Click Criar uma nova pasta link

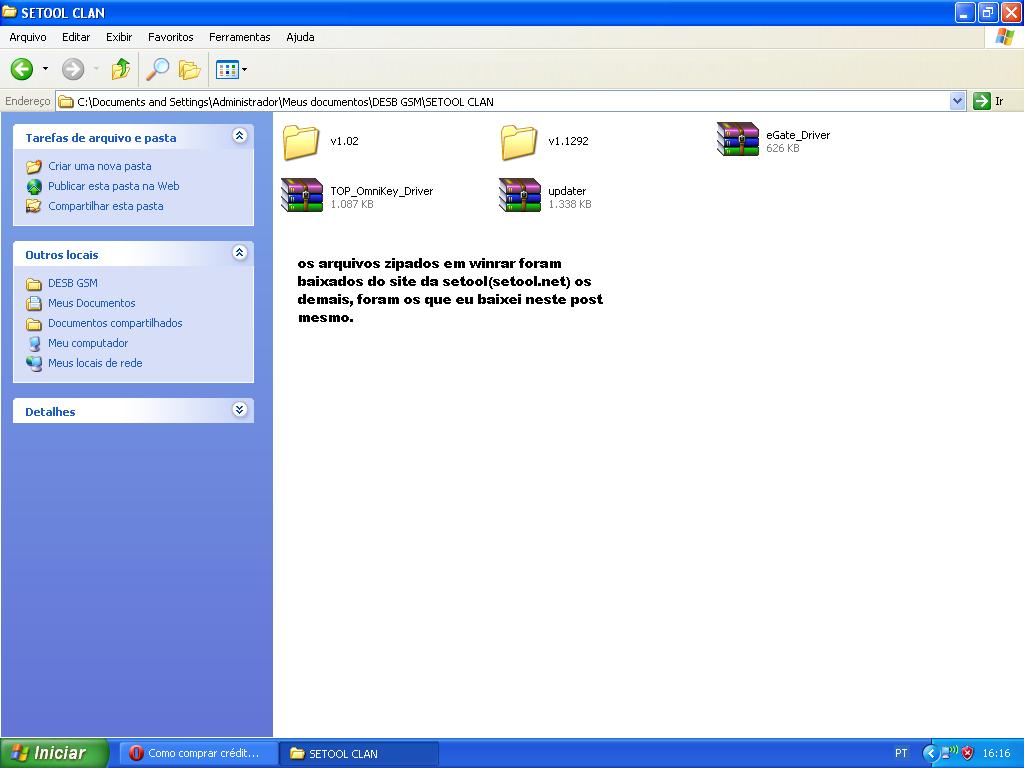tap(100, 166)
